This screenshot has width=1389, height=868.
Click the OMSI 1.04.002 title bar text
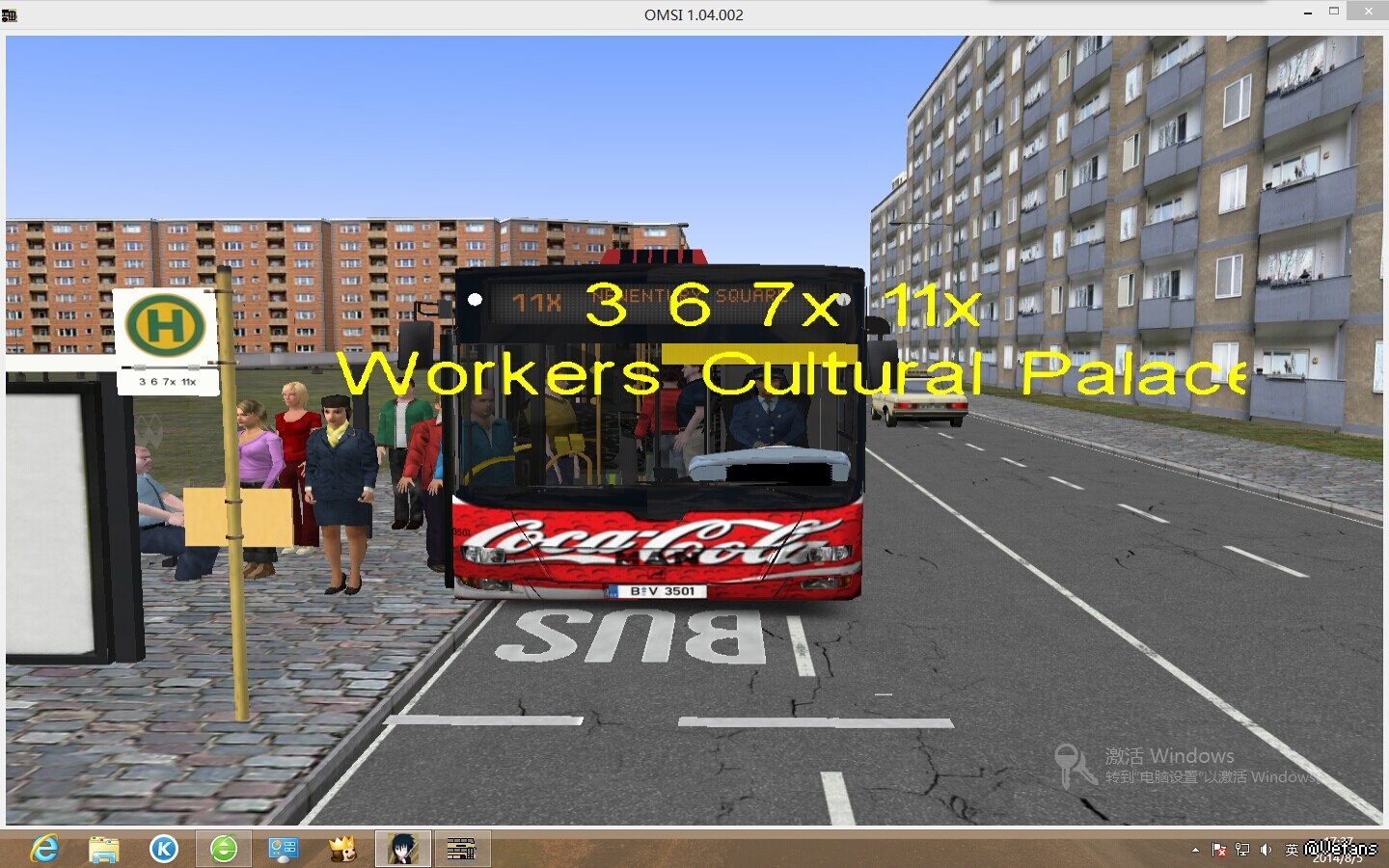coord(694,14)
